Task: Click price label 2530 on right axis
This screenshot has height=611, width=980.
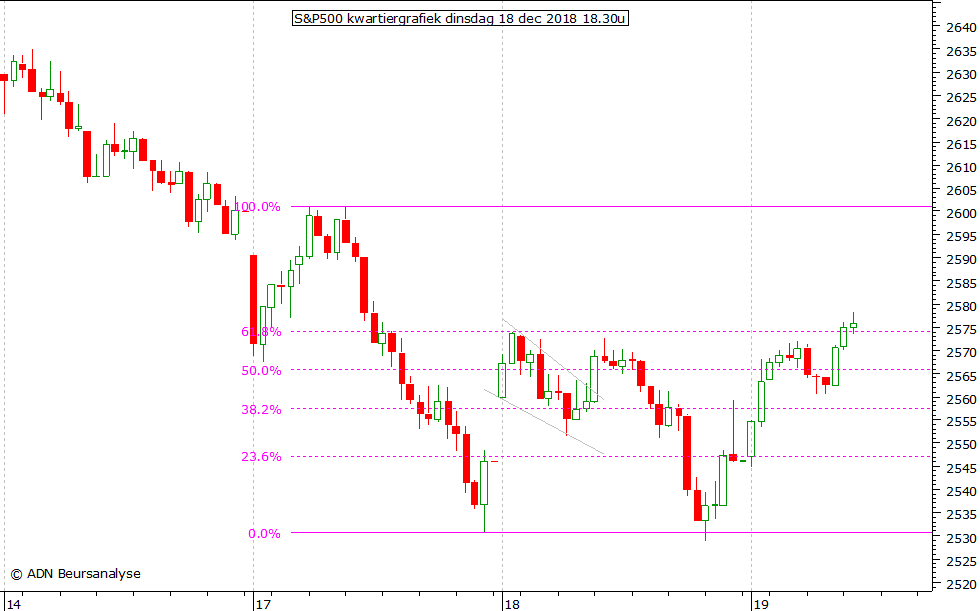Action: pos(961,539)
